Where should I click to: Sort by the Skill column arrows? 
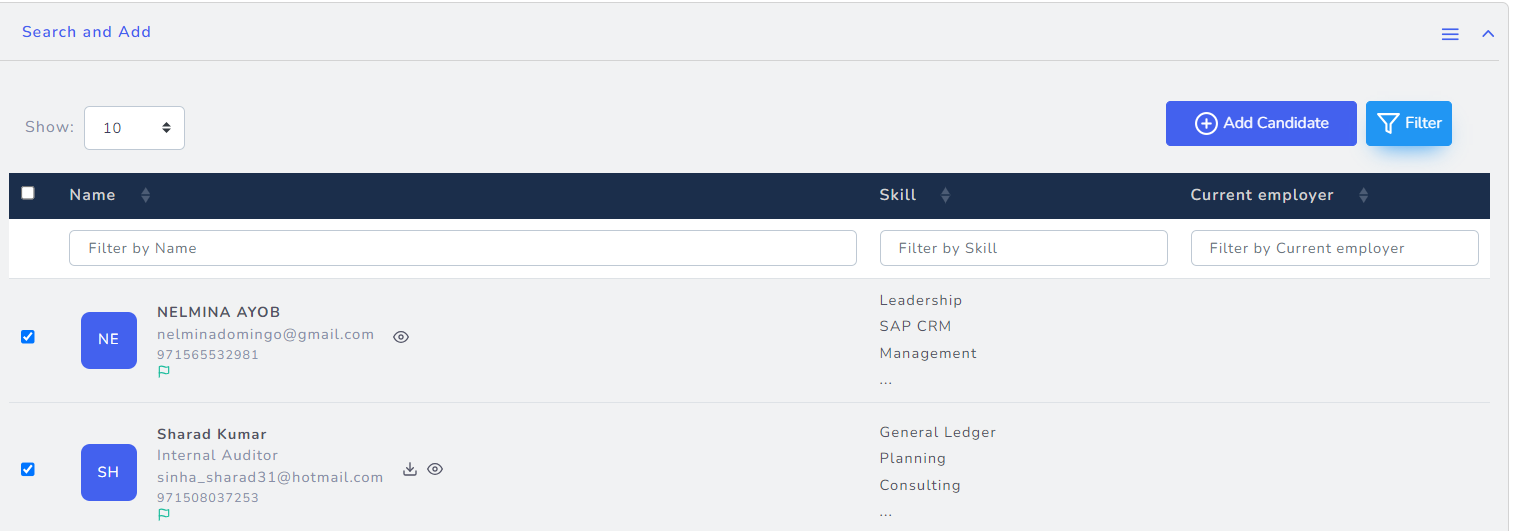click(945, 196)
